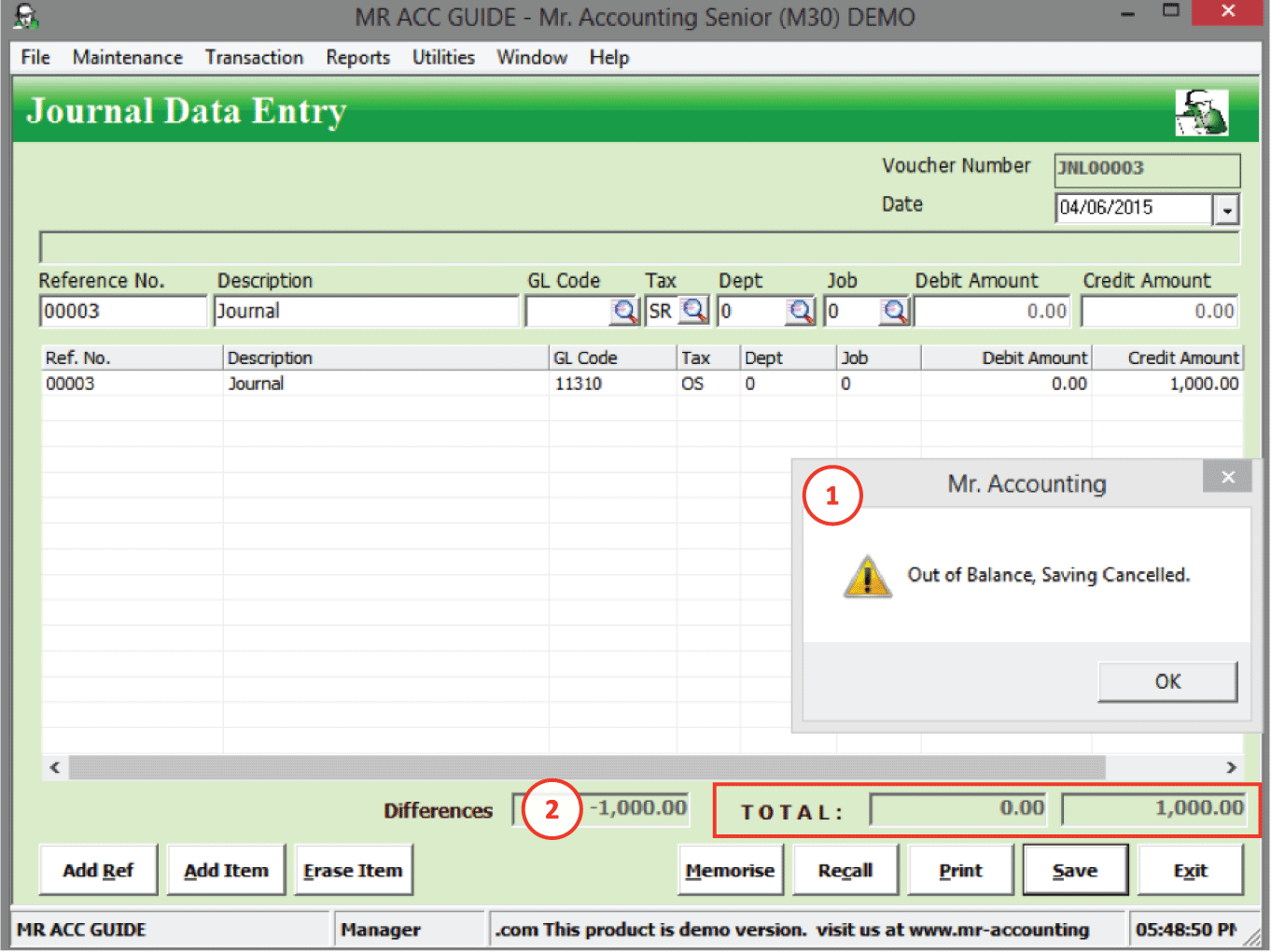1271x952 pixels.
Task: Click the Debit Amount grid column header
Action: coord(1006,357)
